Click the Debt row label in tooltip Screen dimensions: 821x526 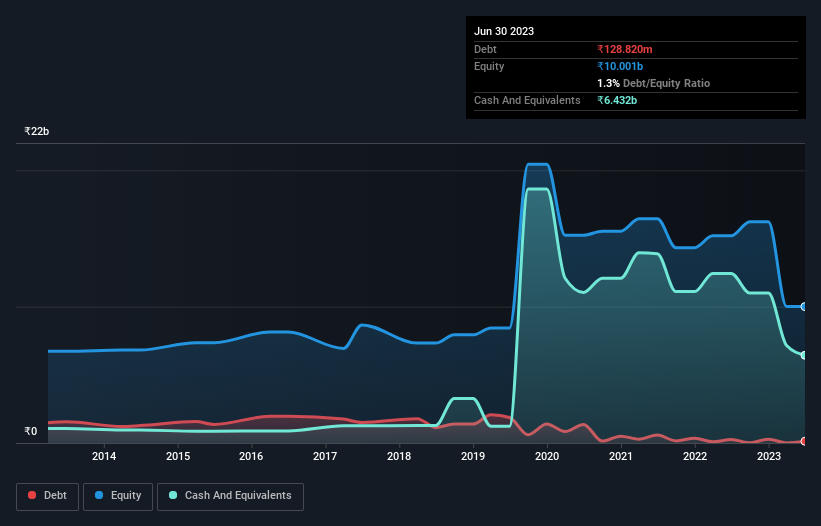click(485, 49)
